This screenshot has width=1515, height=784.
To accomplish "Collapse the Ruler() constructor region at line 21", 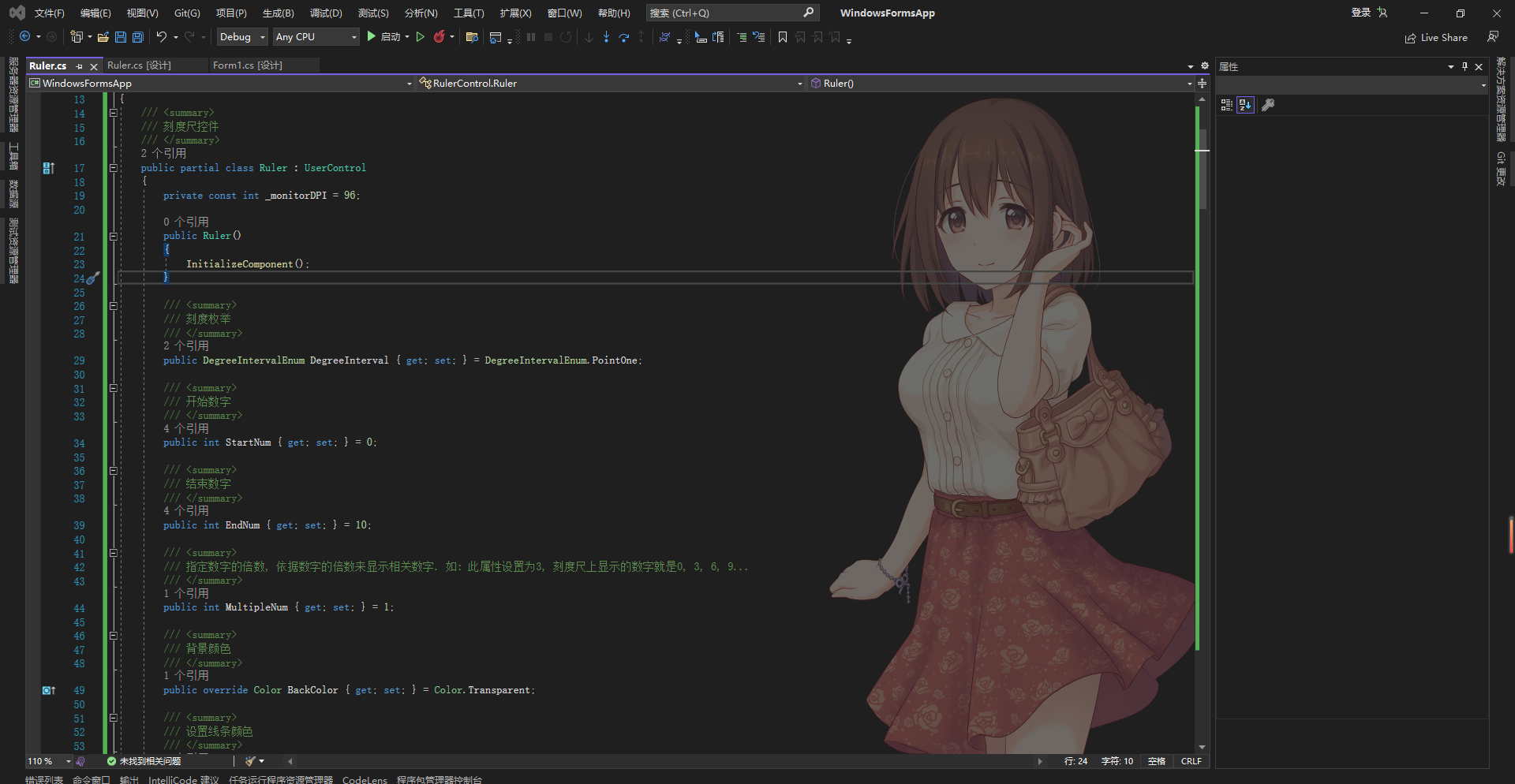I will (114, 237).
